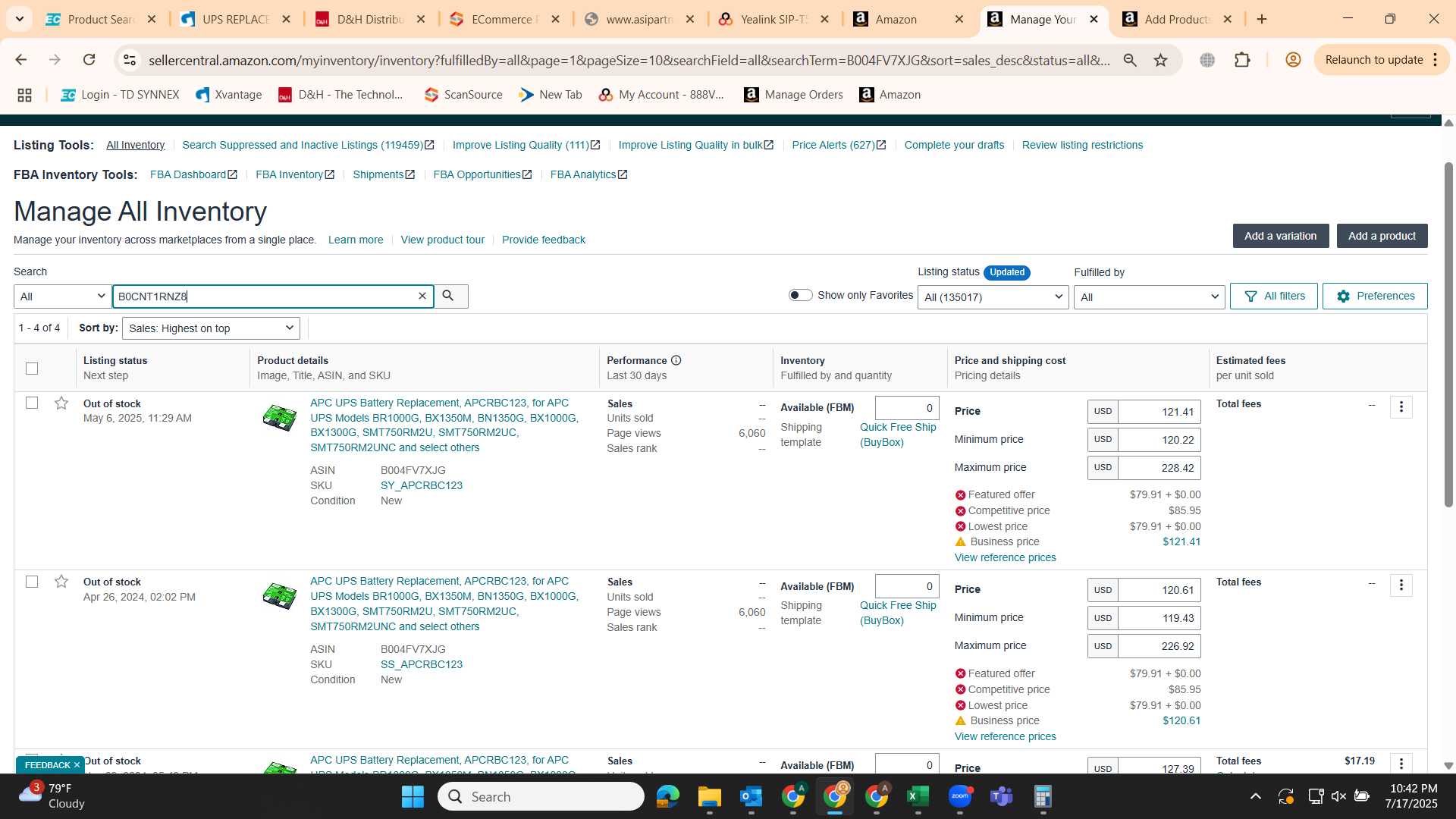
Task: Click the Relaunch to update button
Action: (1373, 60)
